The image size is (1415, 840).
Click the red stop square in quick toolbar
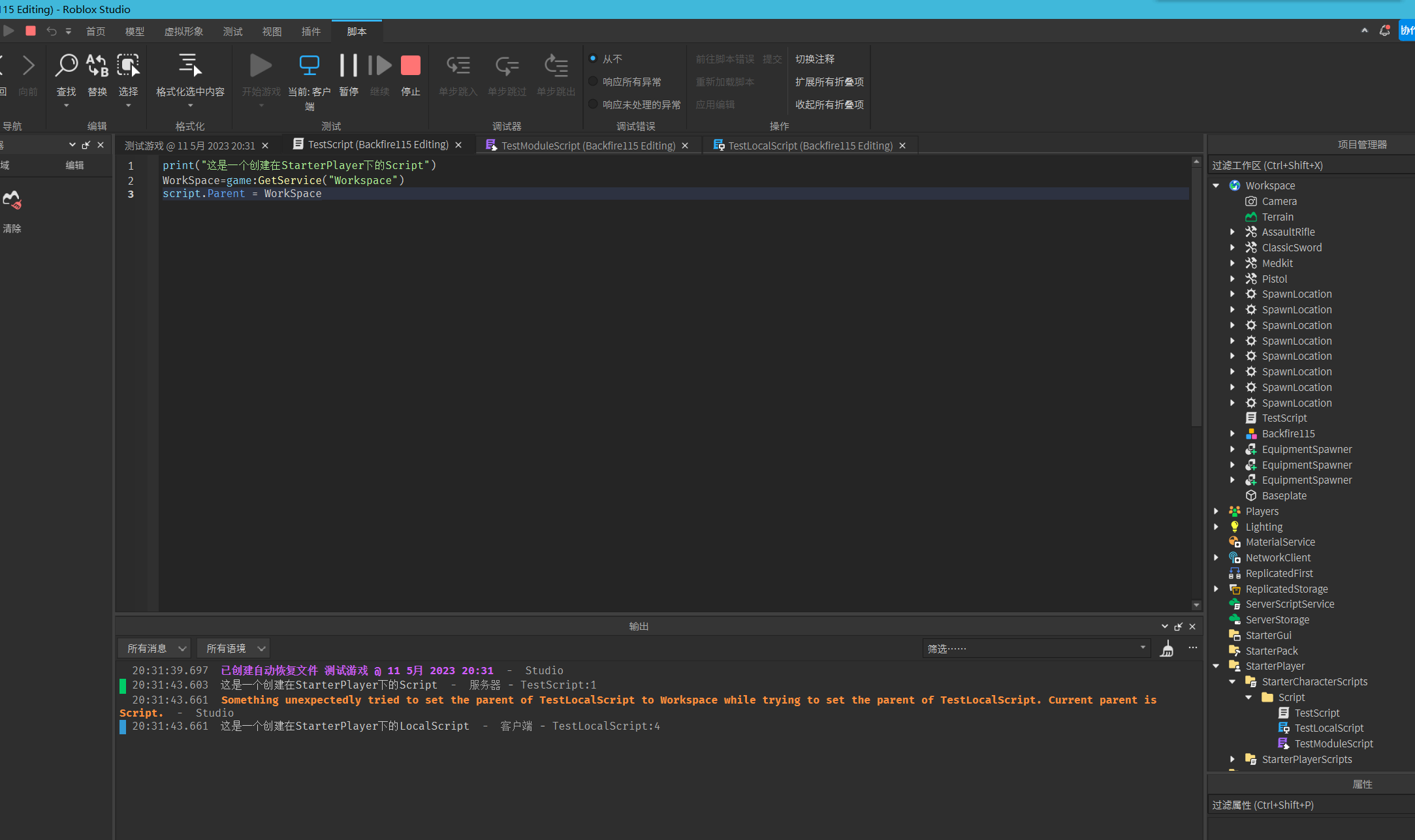click(31, 31)
